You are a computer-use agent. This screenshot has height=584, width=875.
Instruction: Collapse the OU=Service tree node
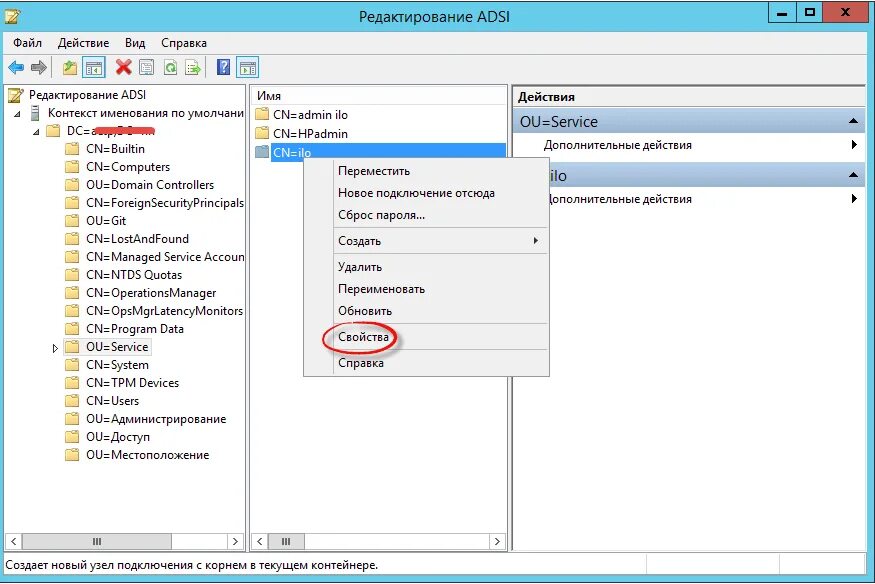click(57, 347)
